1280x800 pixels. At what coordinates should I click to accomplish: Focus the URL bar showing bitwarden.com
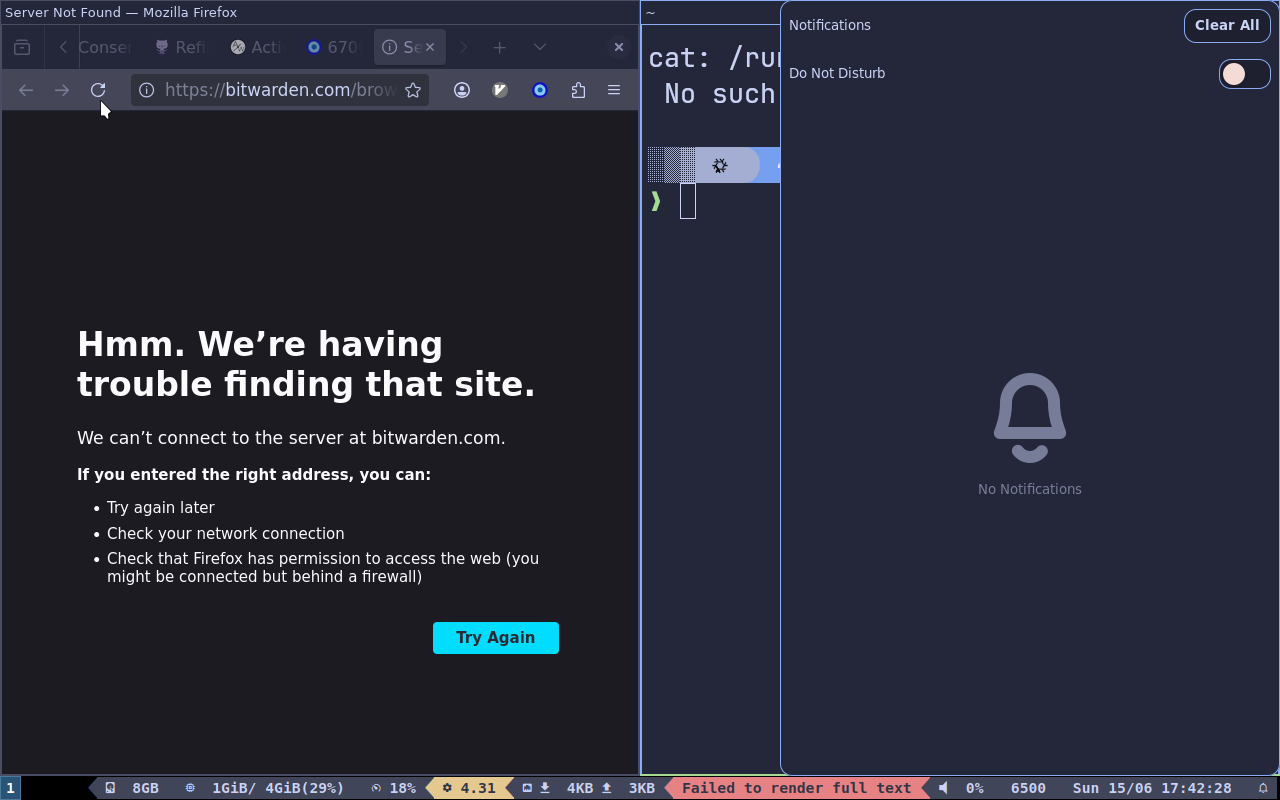[280, 90]
